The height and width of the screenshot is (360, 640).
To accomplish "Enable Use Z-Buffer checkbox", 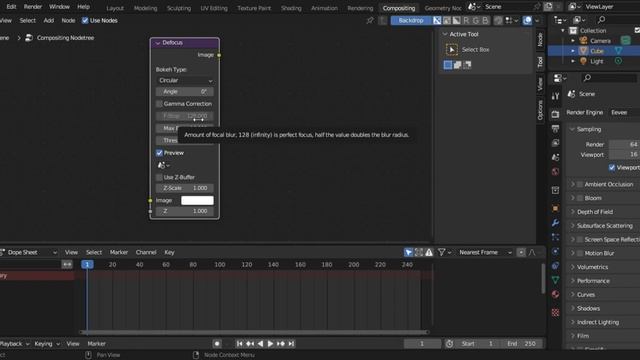I will coord(159,178).
